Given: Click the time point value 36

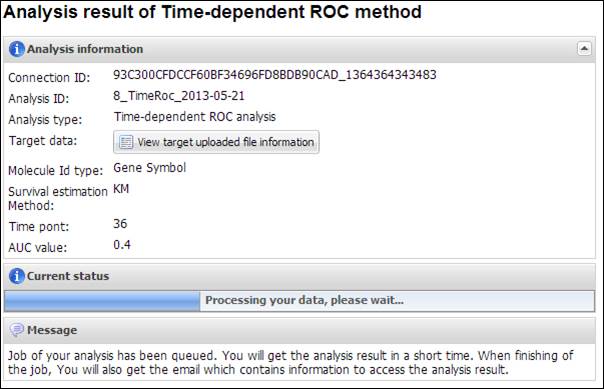Looking at the screenshot, I should (120, 224).
